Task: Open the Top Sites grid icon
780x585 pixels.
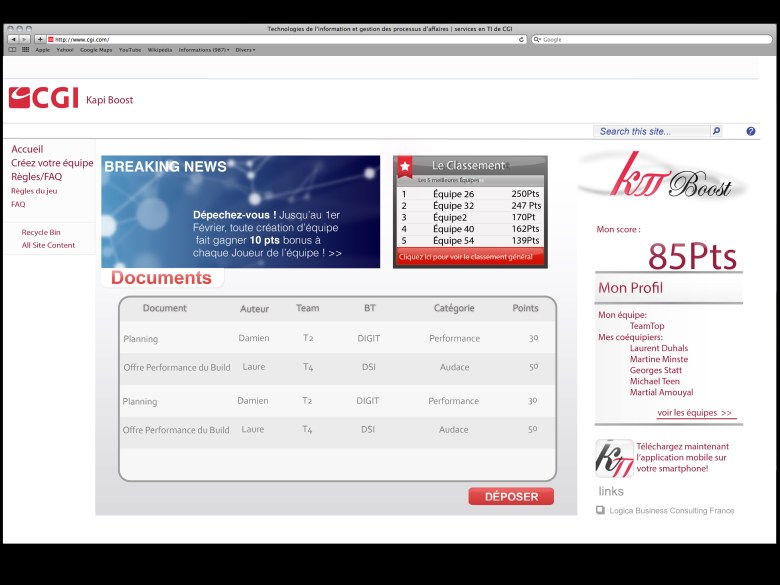Action: pyautogui.click(x=25, y=50)
